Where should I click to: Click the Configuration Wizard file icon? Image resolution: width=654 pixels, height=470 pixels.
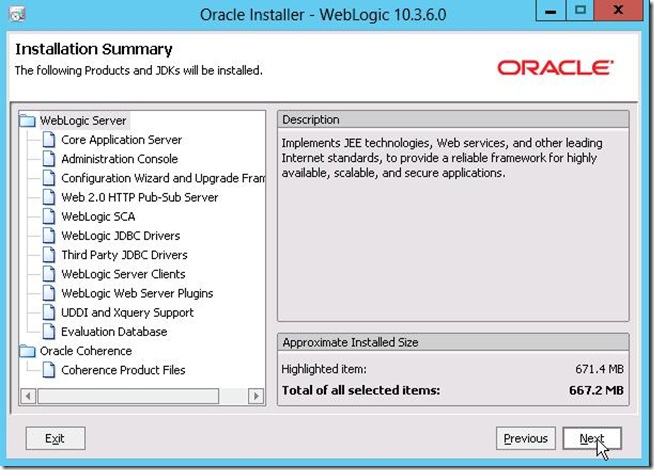(49, 178)
